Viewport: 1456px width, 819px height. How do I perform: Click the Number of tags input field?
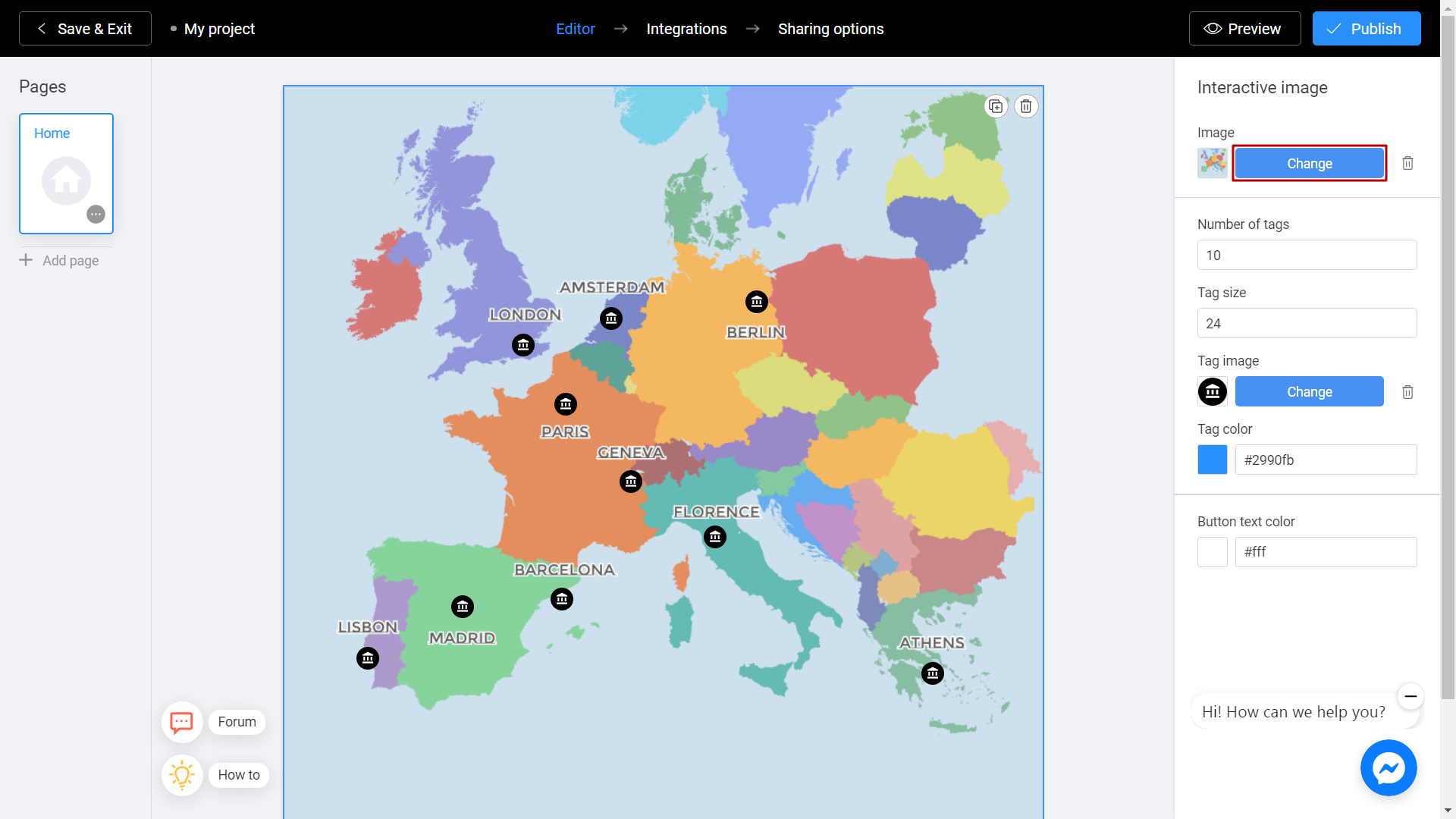coord(1307,255)
